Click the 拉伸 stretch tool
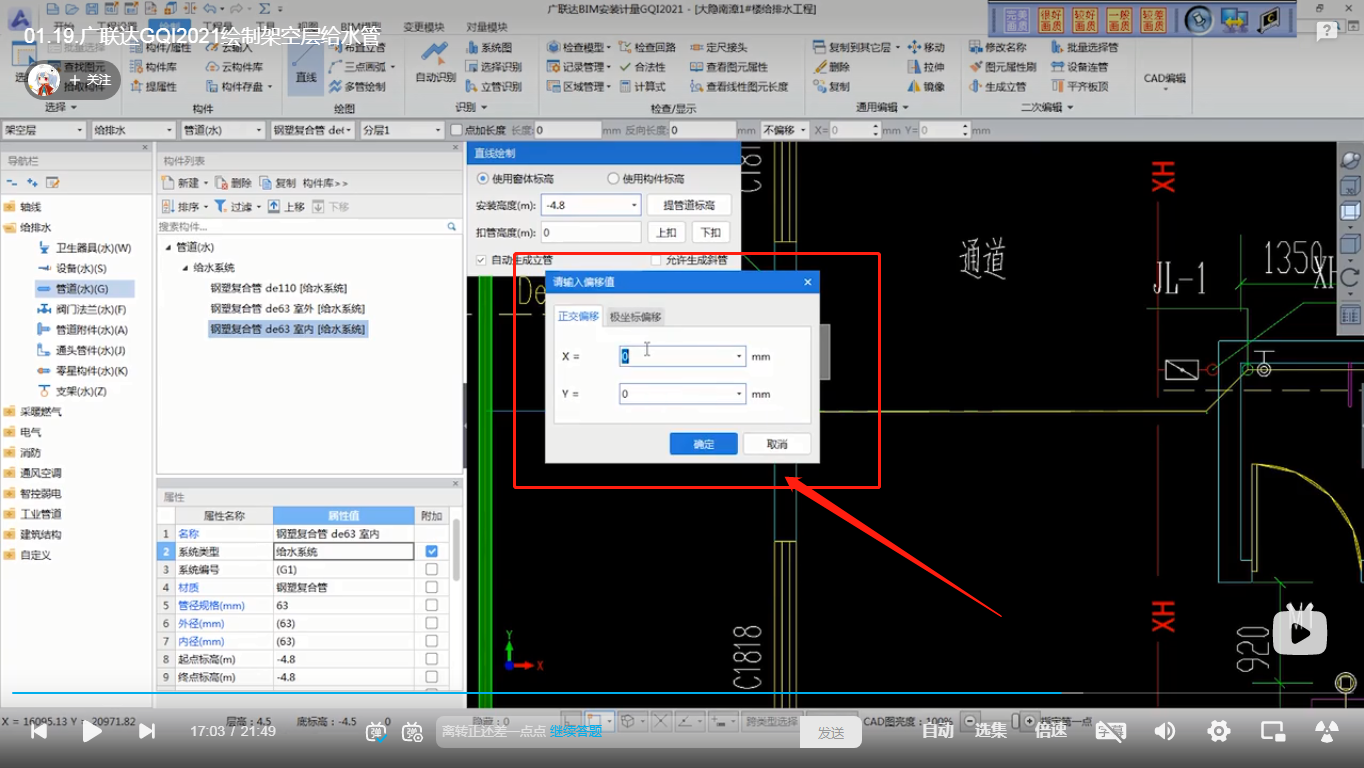 [926, 67]
